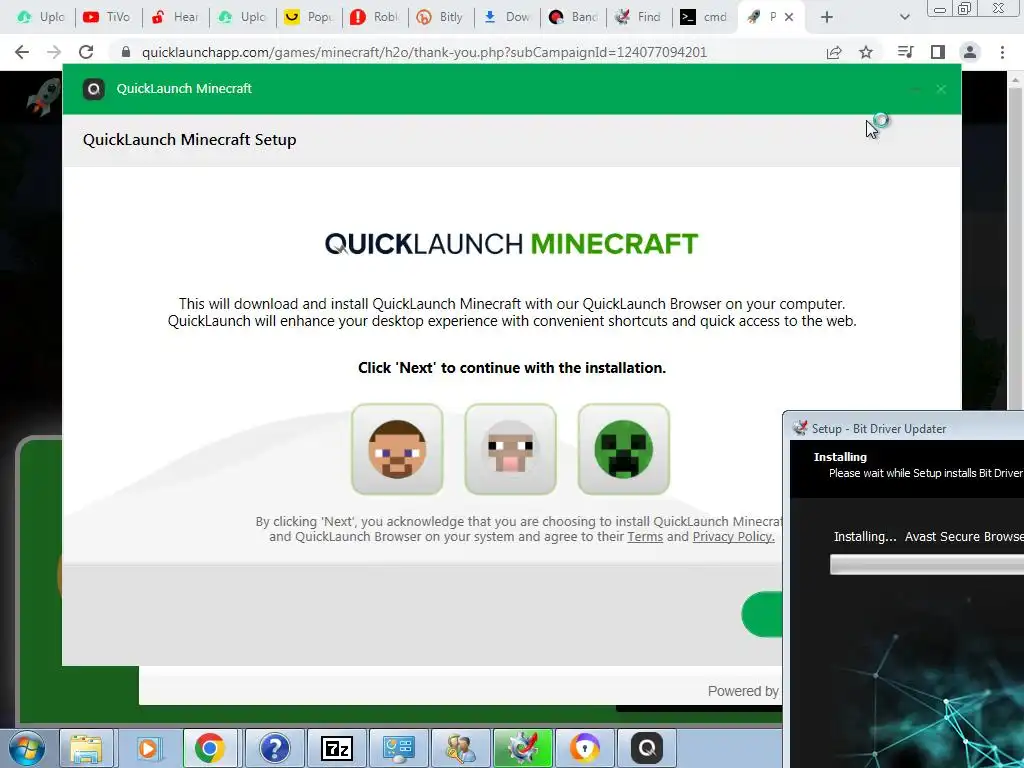Viewport: 1024px width, 768px height.
Task: Toggle the Chrome side panel icon
Action: click(x=938, y=52)
